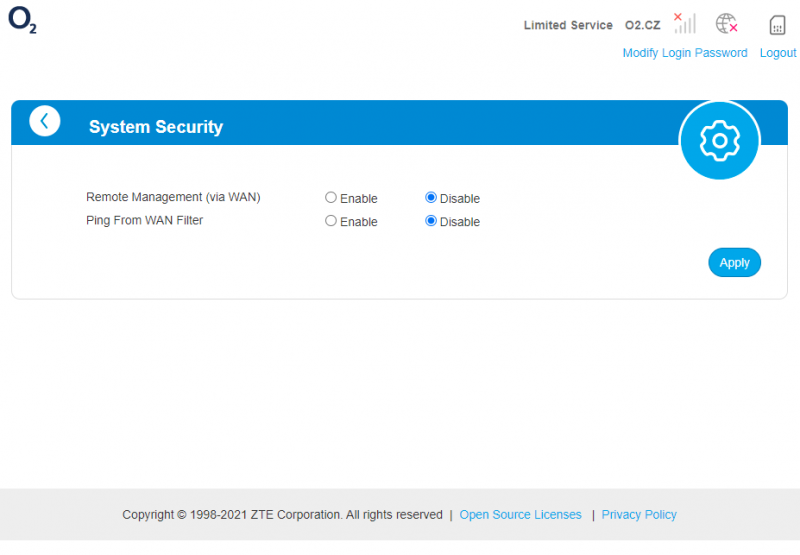Open the Open Source Licenses link
800x555 pixels.
(520, 515)
